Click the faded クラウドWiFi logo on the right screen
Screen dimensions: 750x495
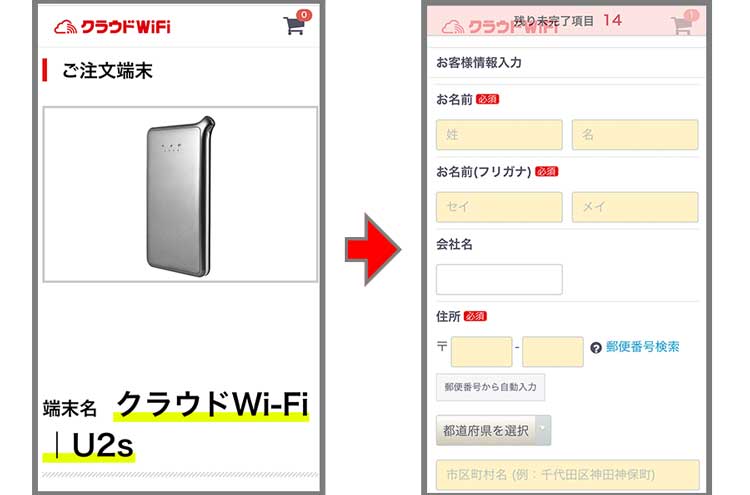[x=500, y=27]
